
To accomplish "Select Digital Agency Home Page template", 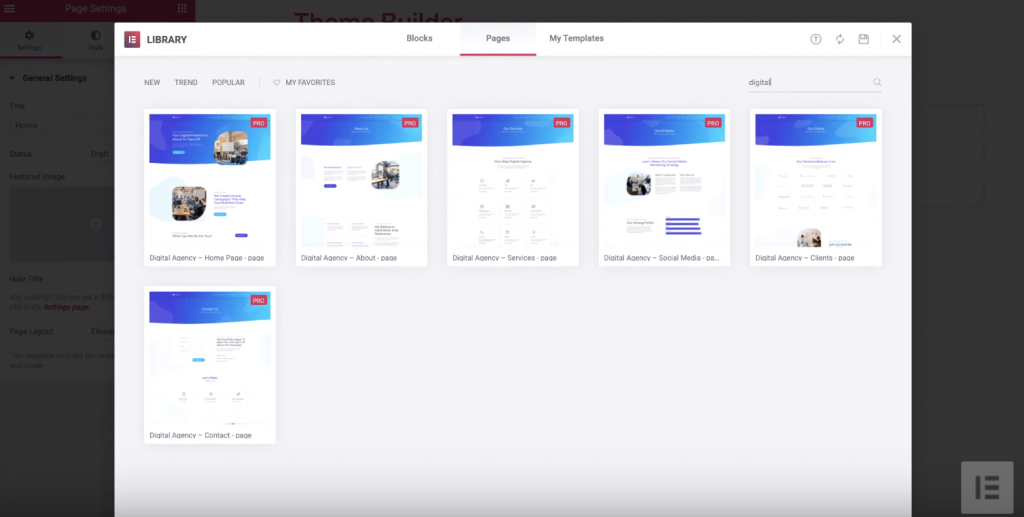I will pyautogui.click(x=210, y=180).
